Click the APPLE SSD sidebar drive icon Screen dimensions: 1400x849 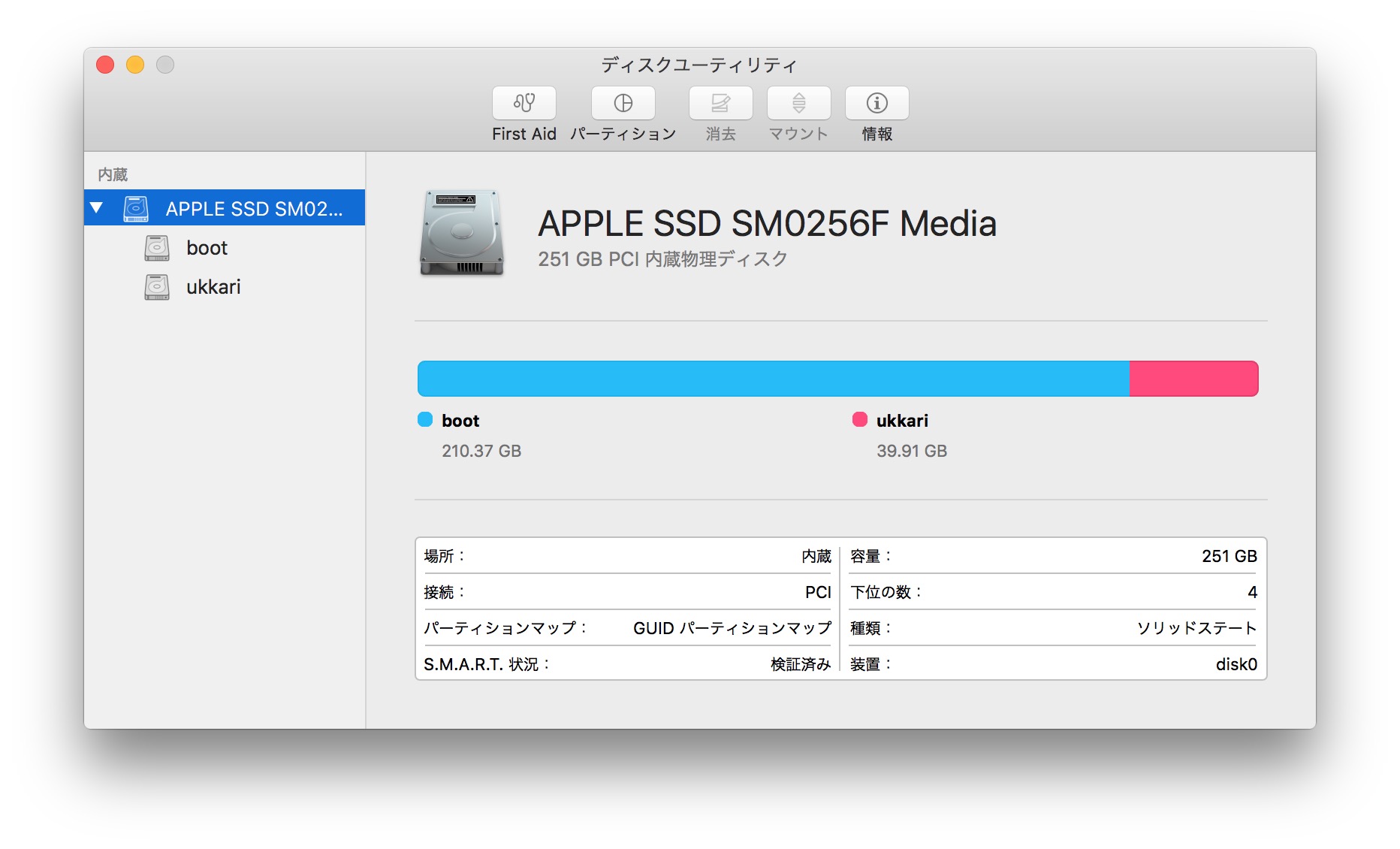tap(136, 208)
